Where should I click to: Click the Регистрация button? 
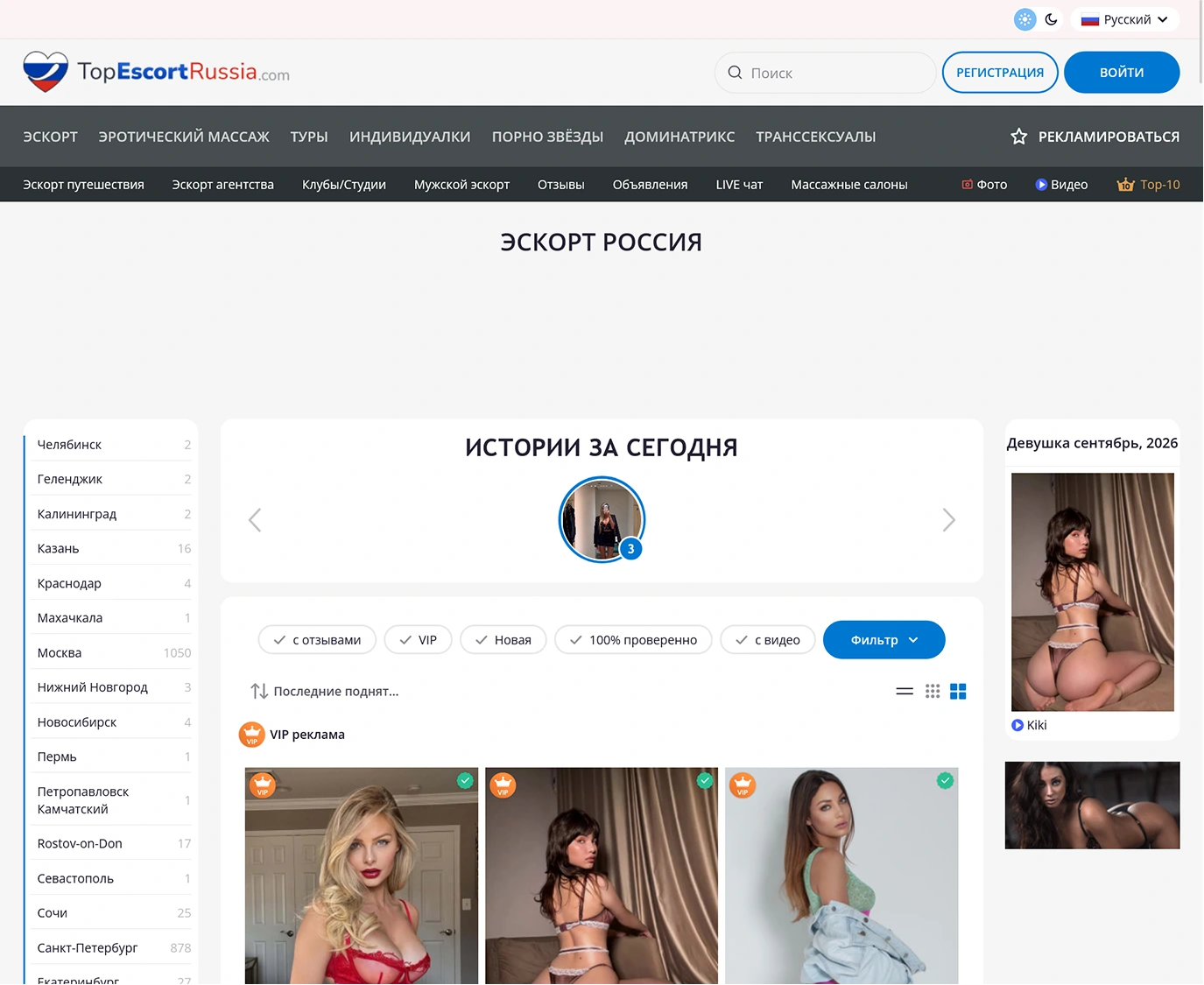[1000, 73]
